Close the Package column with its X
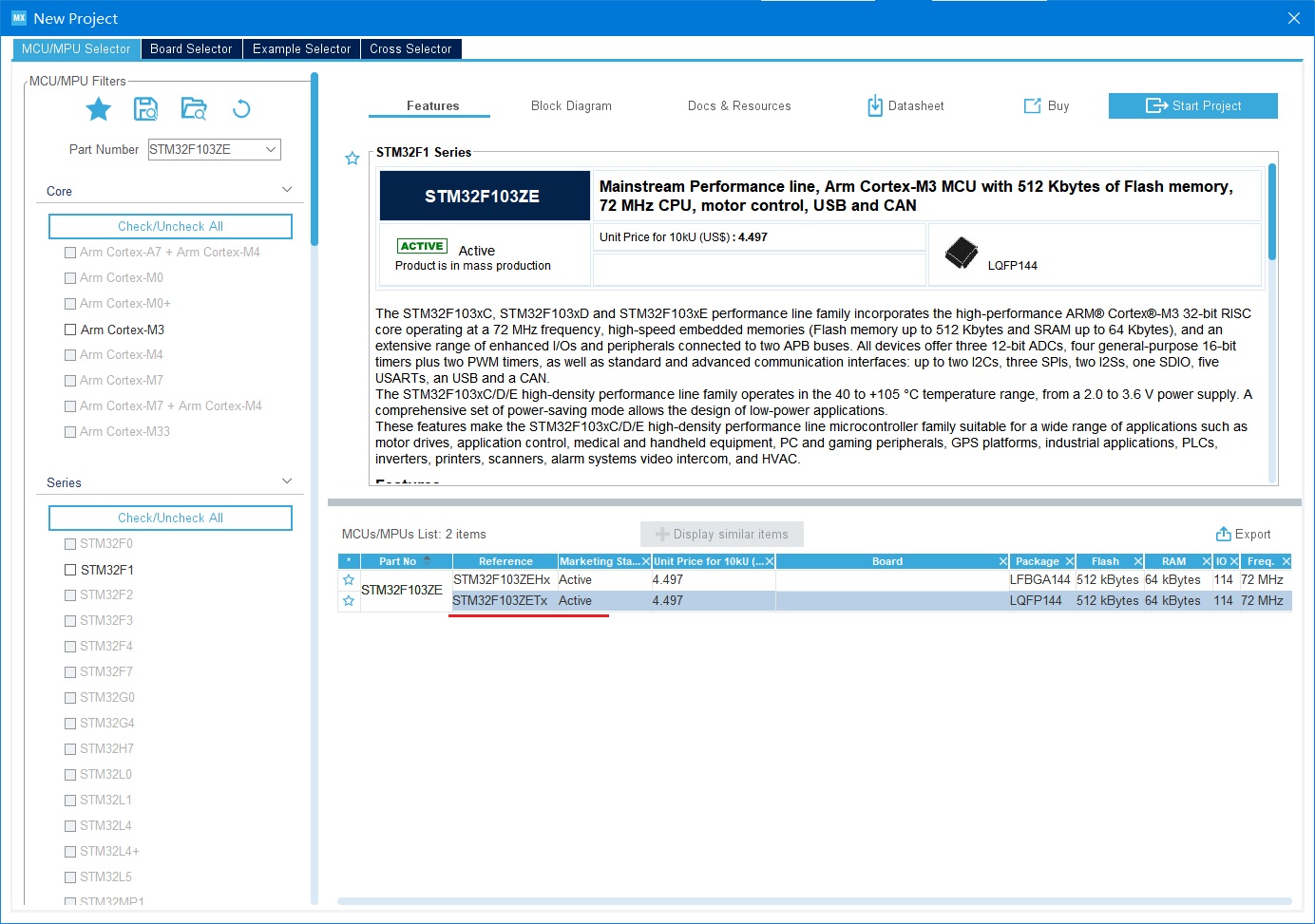The height and width of the screenshot is (924, 1315). tap(1069, 561)
